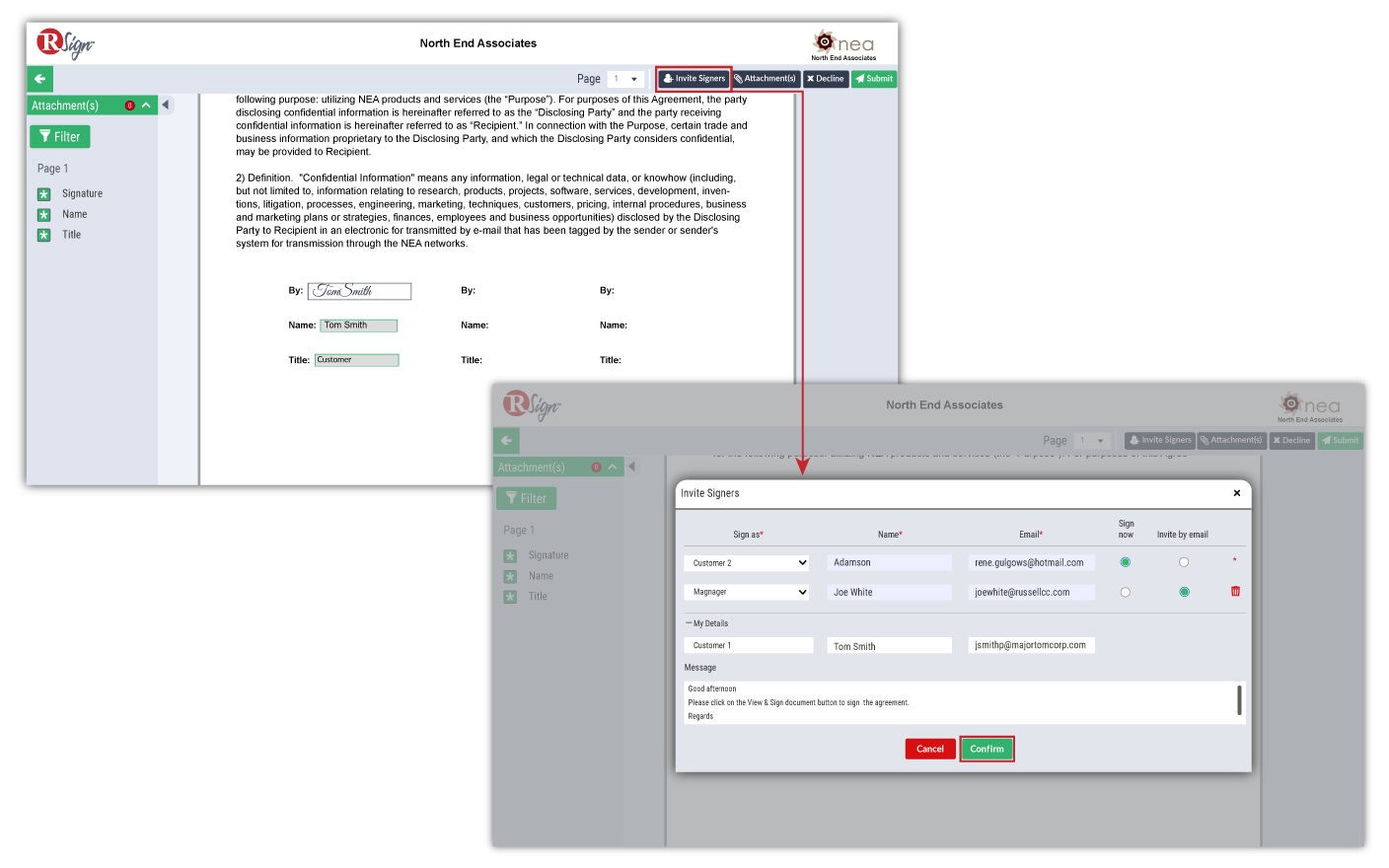Collapse the My Details section
1389x868 pixels.
(689, 623)
